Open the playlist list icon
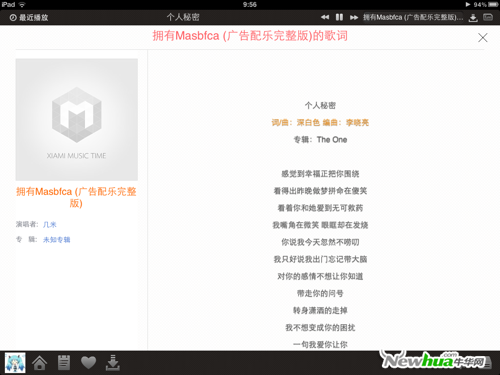This screenshot has height=375, width=500. (64, 363)
